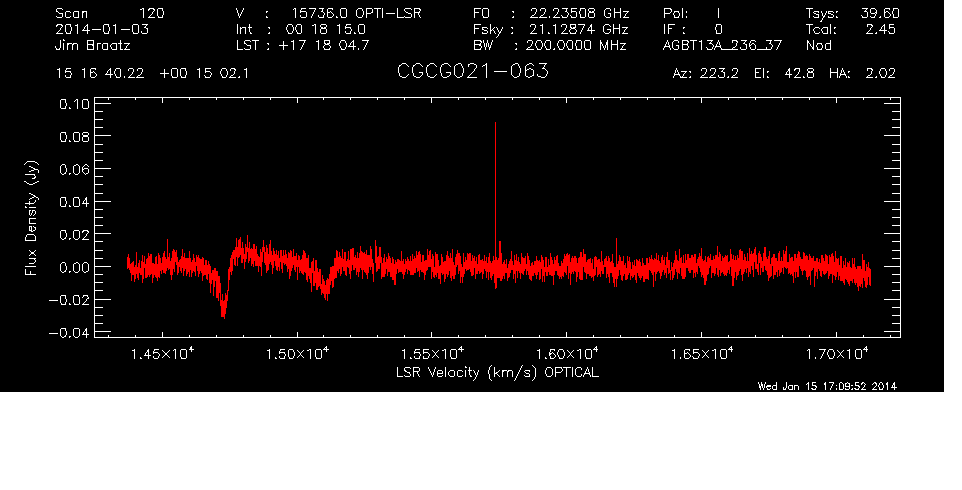Click observer name Jim Braatz
Screen dimensions: 962x490
[93, 45]
